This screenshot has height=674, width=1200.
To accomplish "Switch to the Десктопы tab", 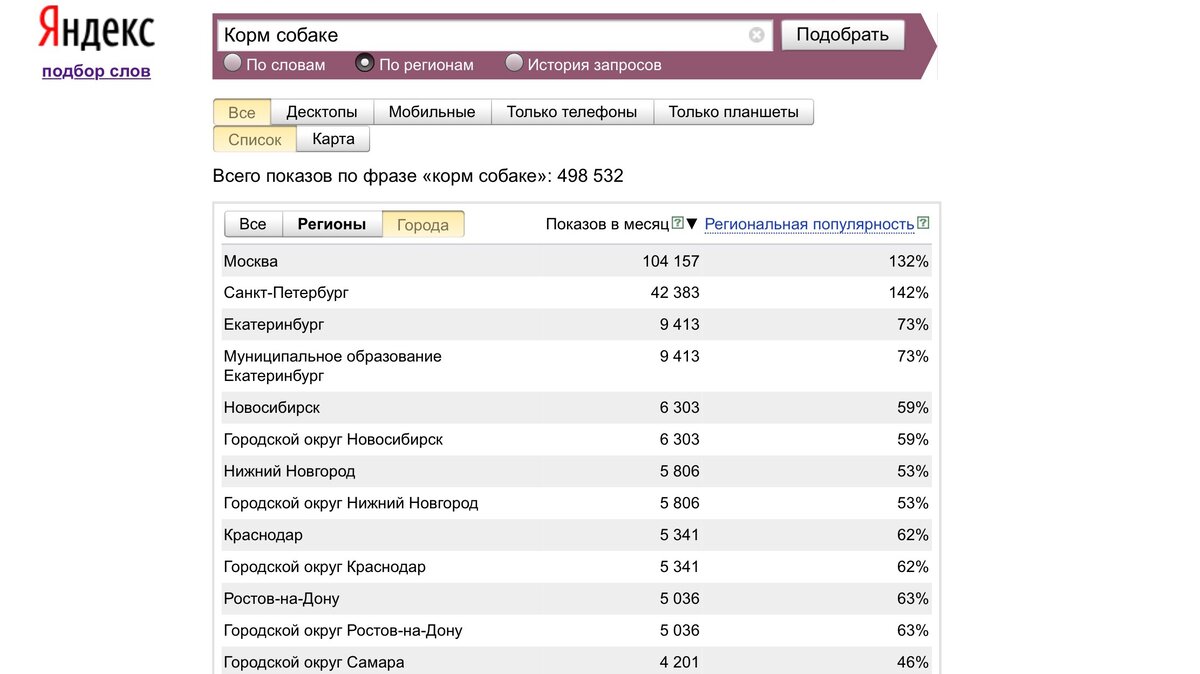I will pyautogui.click(x=322, y=112).
